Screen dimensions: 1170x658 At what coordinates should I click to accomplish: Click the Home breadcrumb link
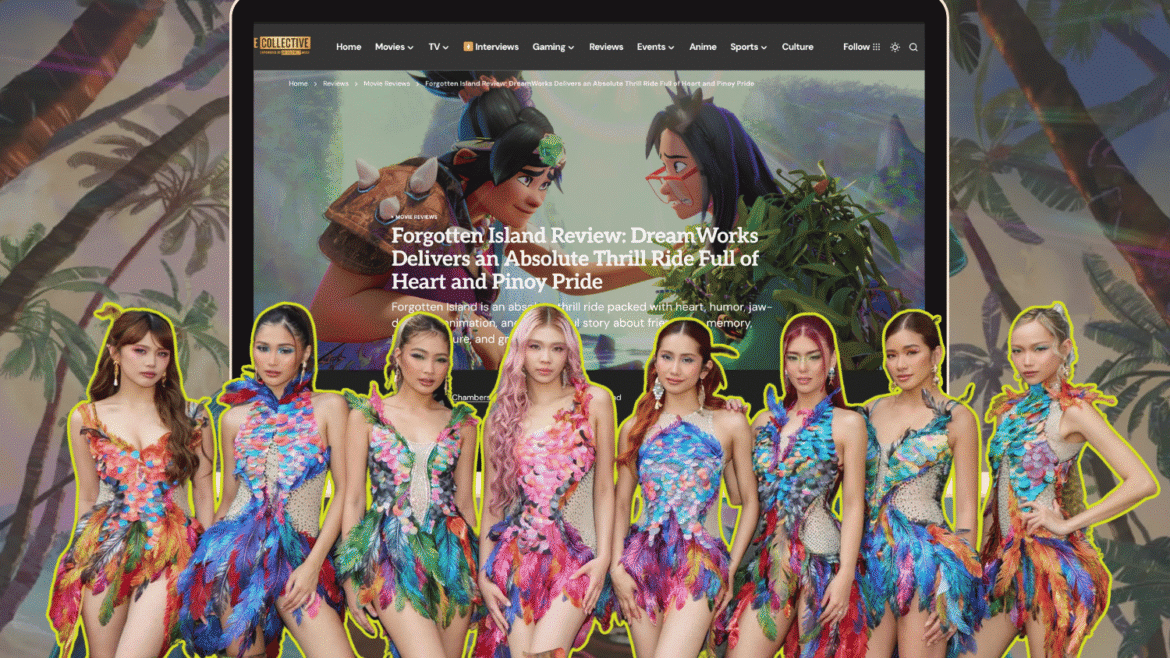298,84
